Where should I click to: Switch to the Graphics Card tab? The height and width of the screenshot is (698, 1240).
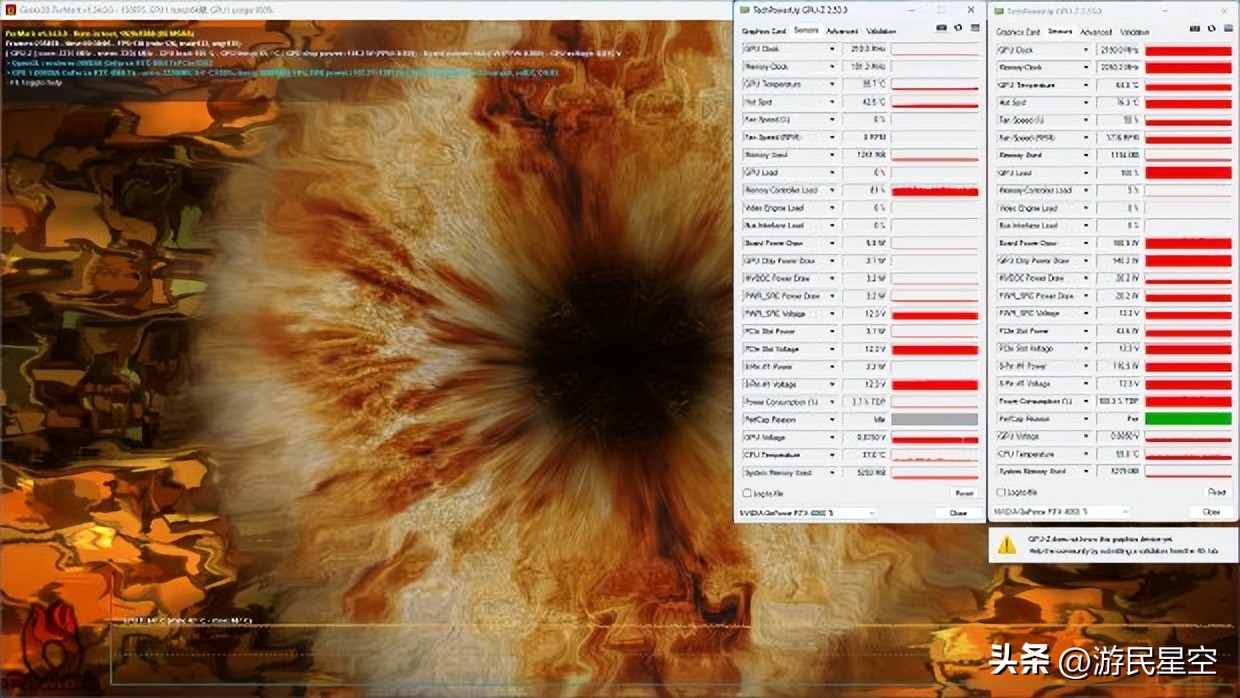(765, 31)
